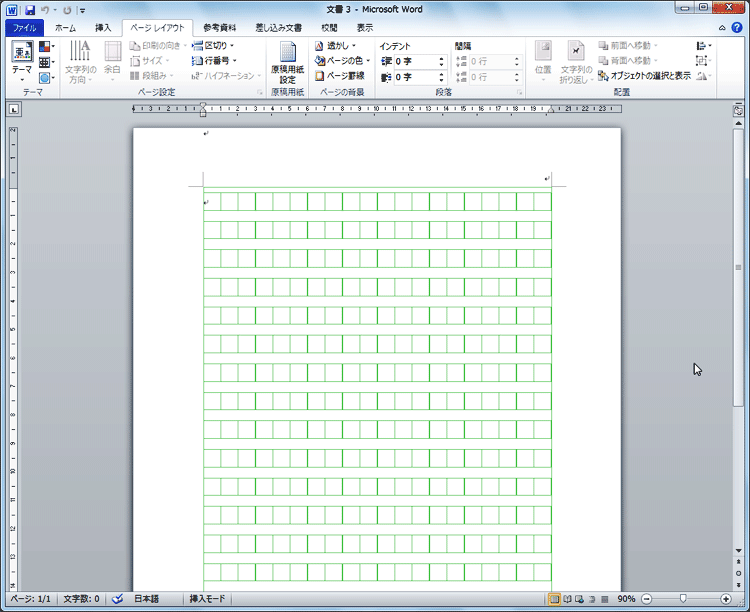This screenshot has height=612, width=750.
Task: Click vertical scrollbar down arrow
Action: pyautogui.click(x=739, y=550)
